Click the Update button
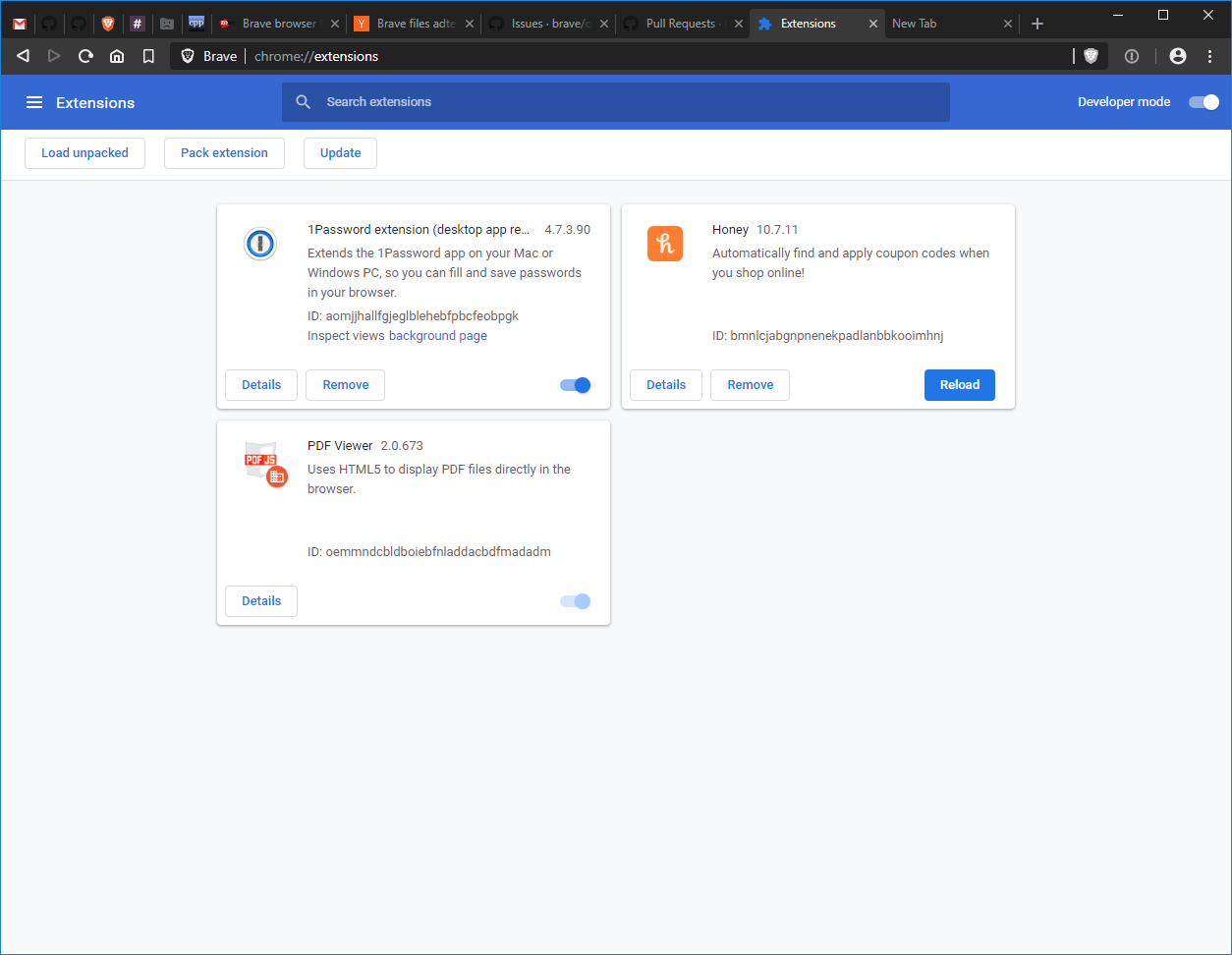Image resolution: width=1232 pixels, height=955 pixels. click(340, 153)
